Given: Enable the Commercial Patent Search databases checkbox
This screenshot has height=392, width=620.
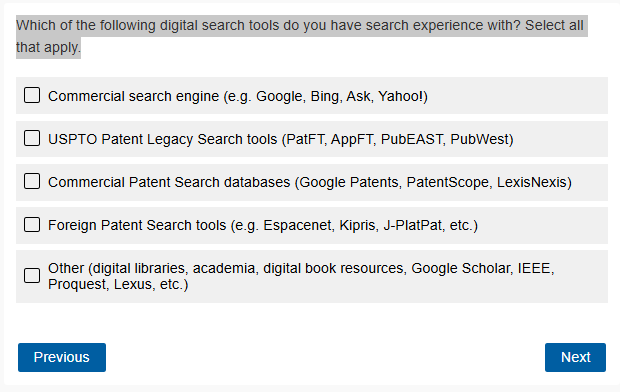Looking at the screenshot, I should coord(32,181).
